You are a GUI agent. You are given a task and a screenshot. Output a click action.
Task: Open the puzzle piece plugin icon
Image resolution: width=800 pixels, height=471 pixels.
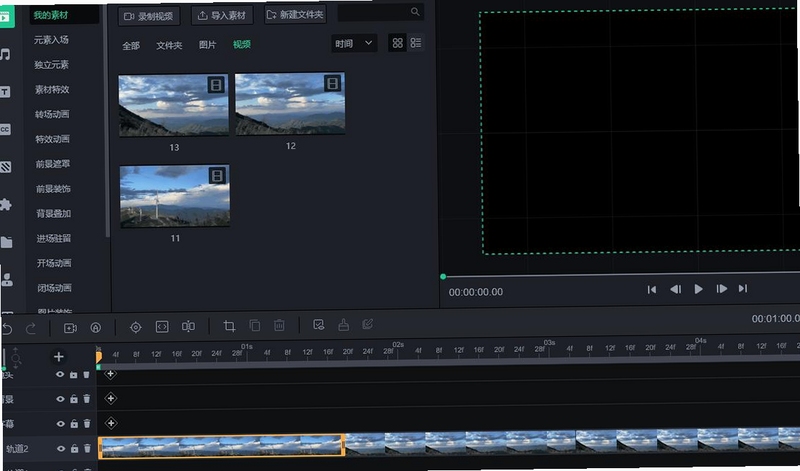(x=6, y=205)
